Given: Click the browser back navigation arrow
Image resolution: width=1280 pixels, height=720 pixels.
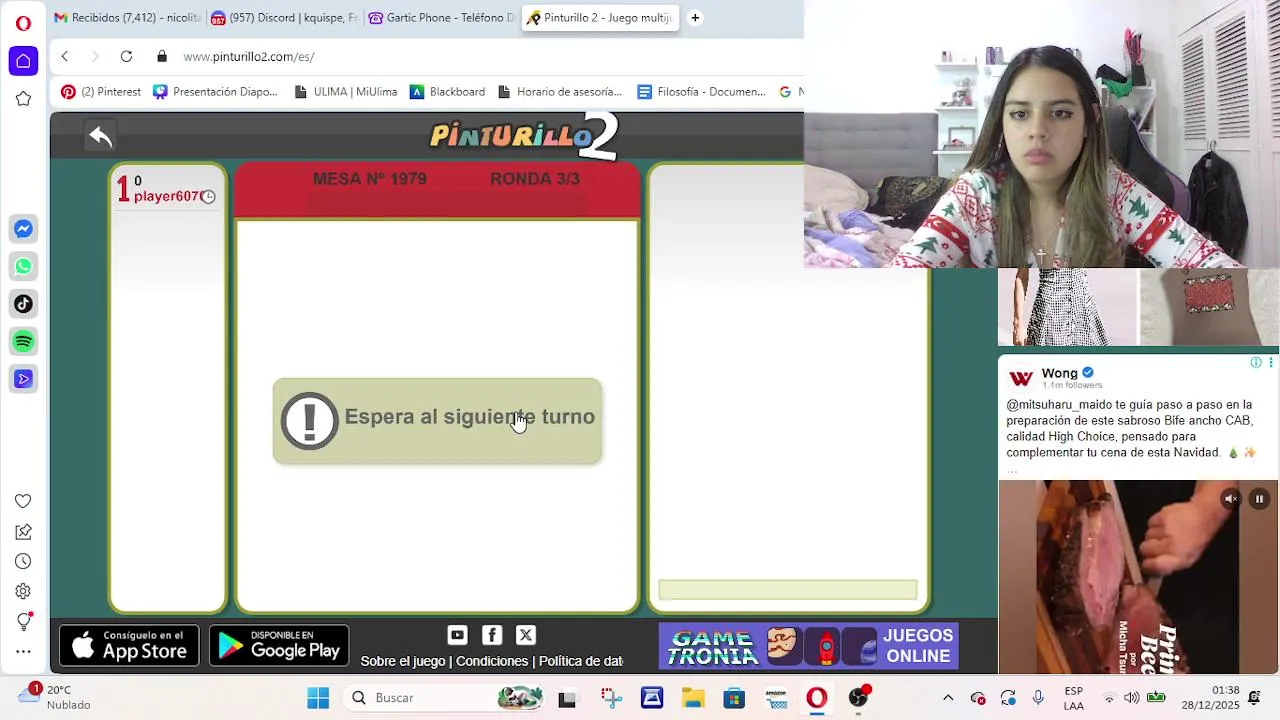Looking at the screenshot, I should [64, 57].
